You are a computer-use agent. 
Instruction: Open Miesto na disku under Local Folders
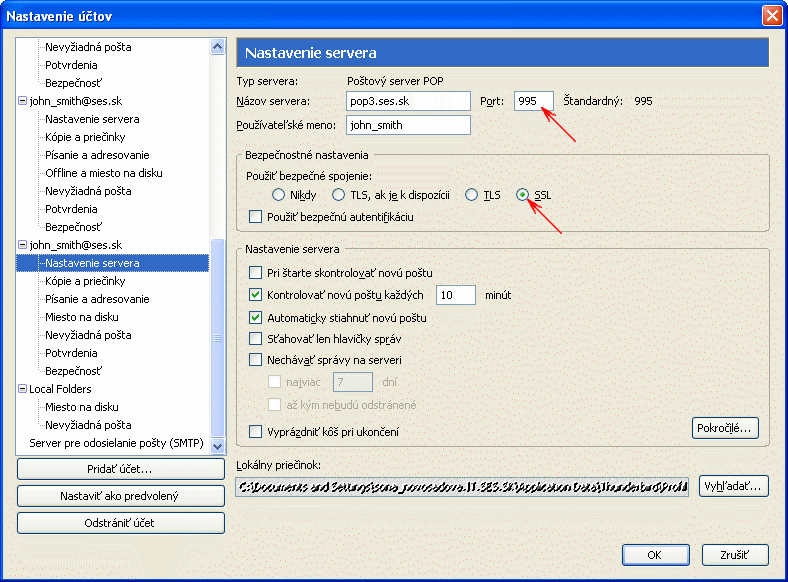coord(82,407)
